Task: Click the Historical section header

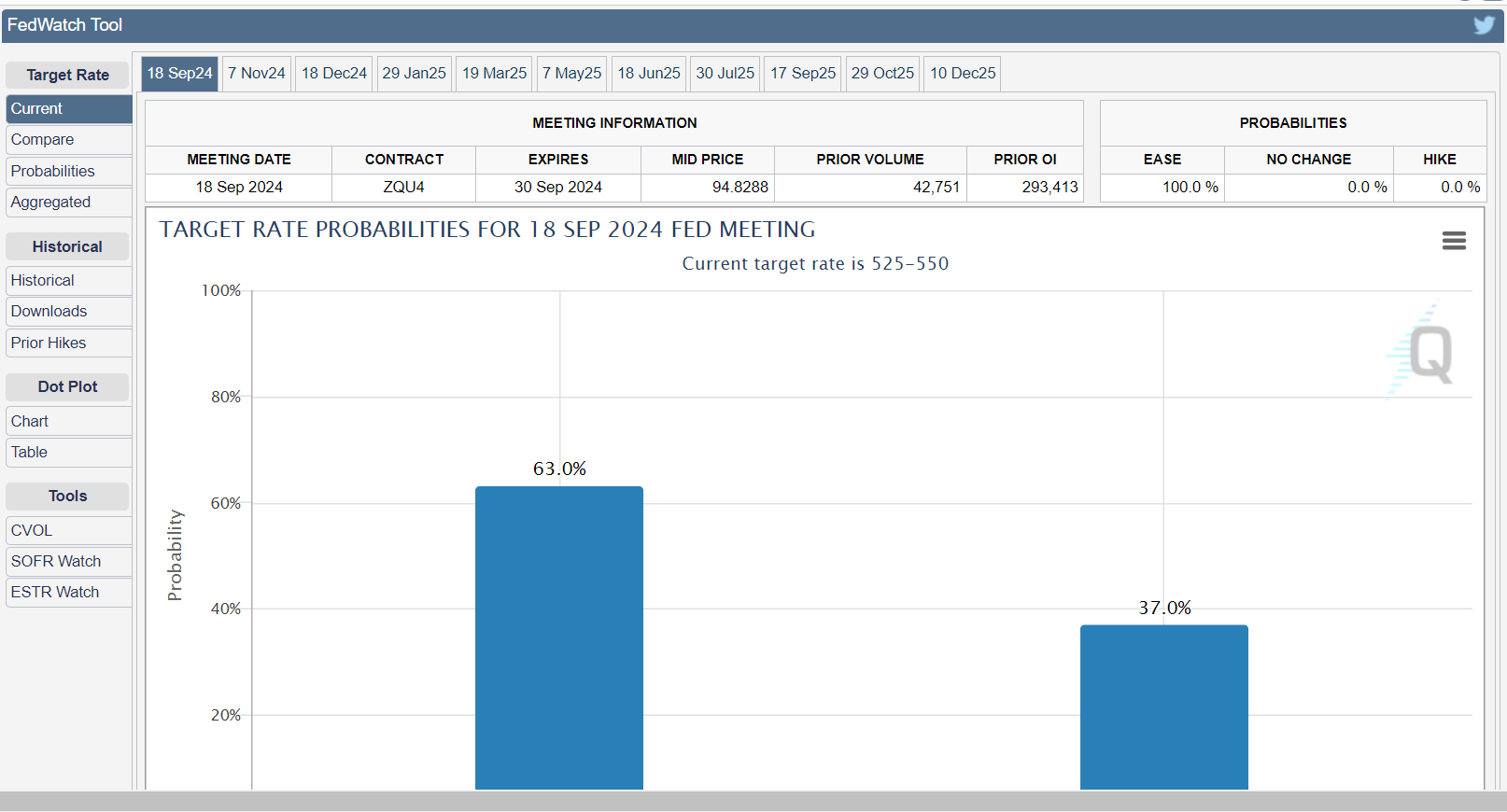Action: click(67, 247)
